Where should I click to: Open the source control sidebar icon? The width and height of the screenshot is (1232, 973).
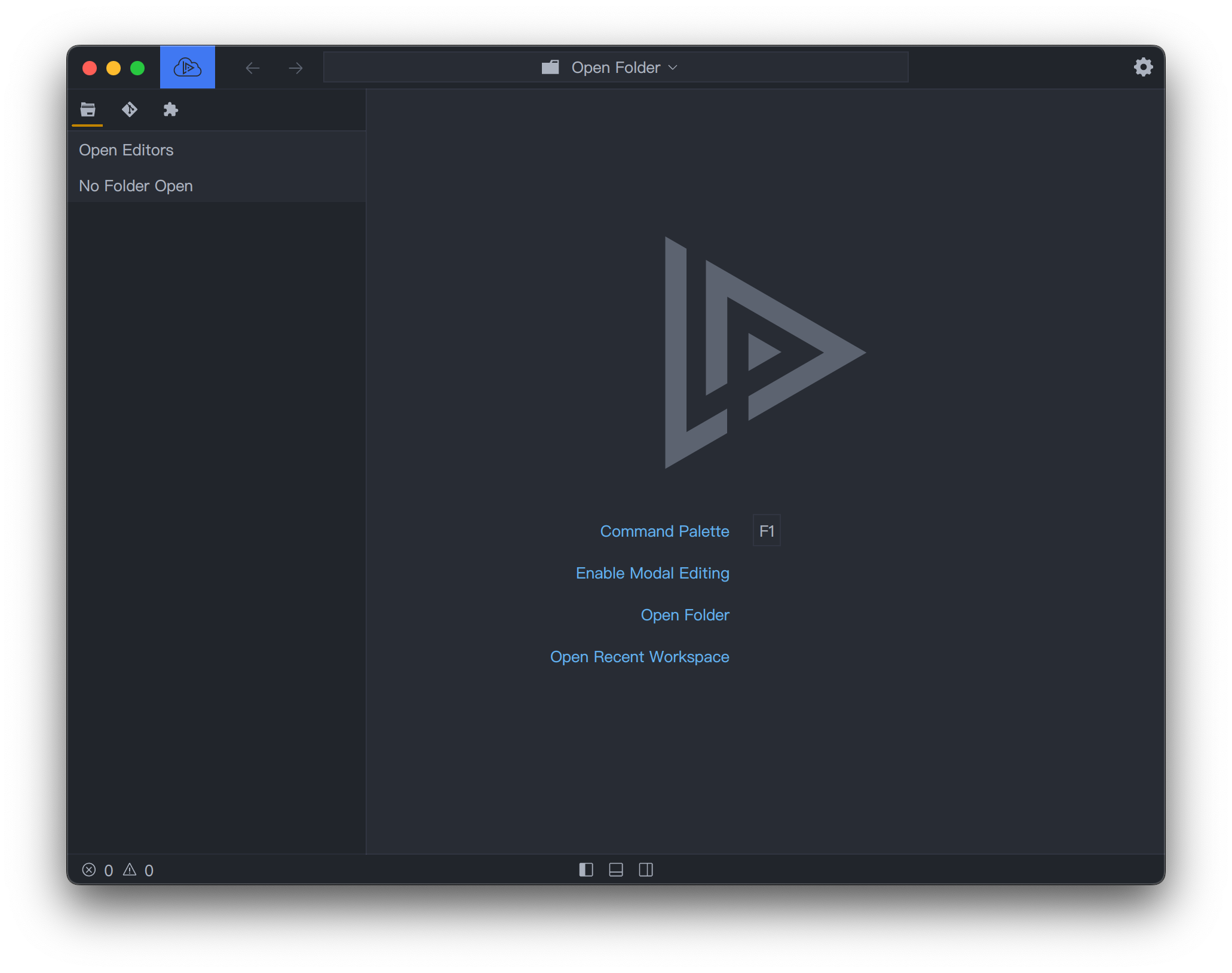click(129, 109)
